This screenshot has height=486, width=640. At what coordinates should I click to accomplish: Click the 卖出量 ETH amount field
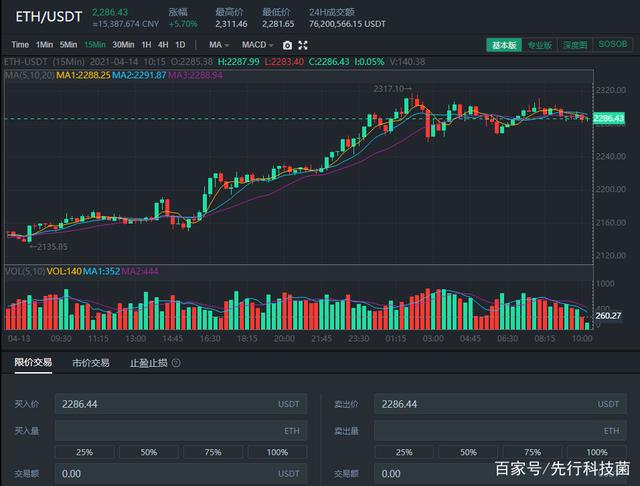[500, 431]
